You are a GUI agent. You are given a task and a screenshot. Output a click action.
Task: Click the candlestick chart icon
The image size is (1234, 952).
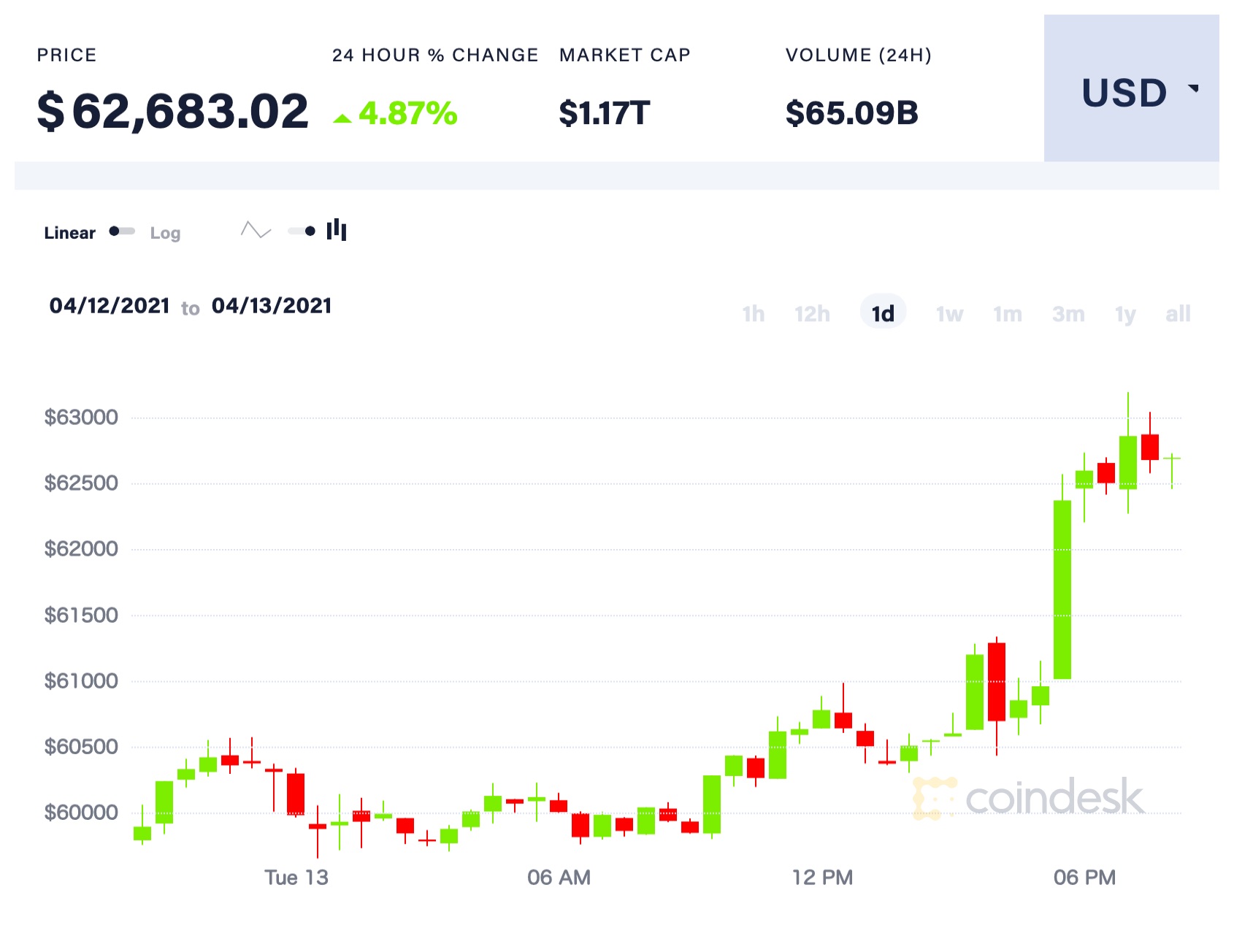point(337,230)
